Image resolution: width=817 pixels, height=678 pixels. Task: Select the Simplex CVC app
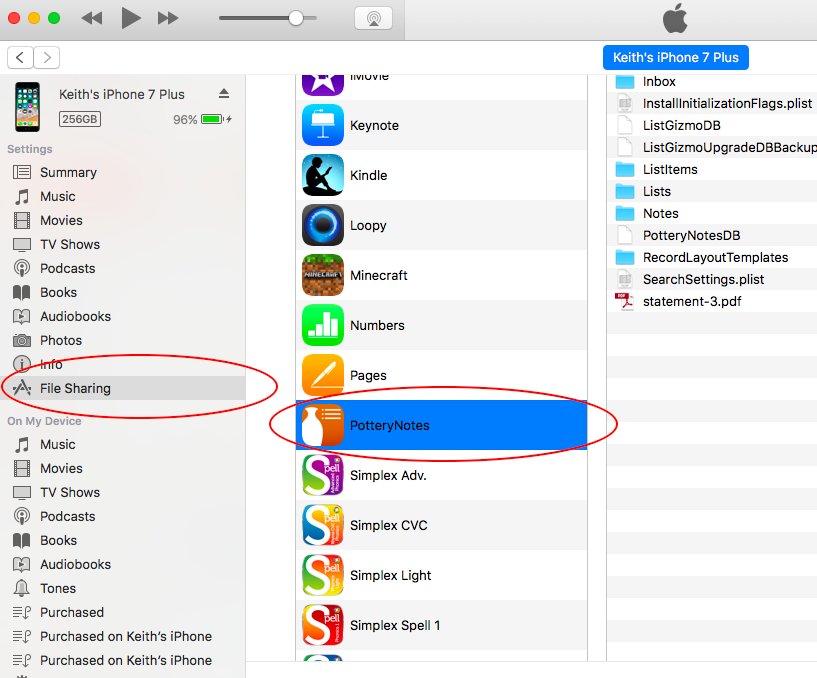pyautogui.click(x=441, y=525)
